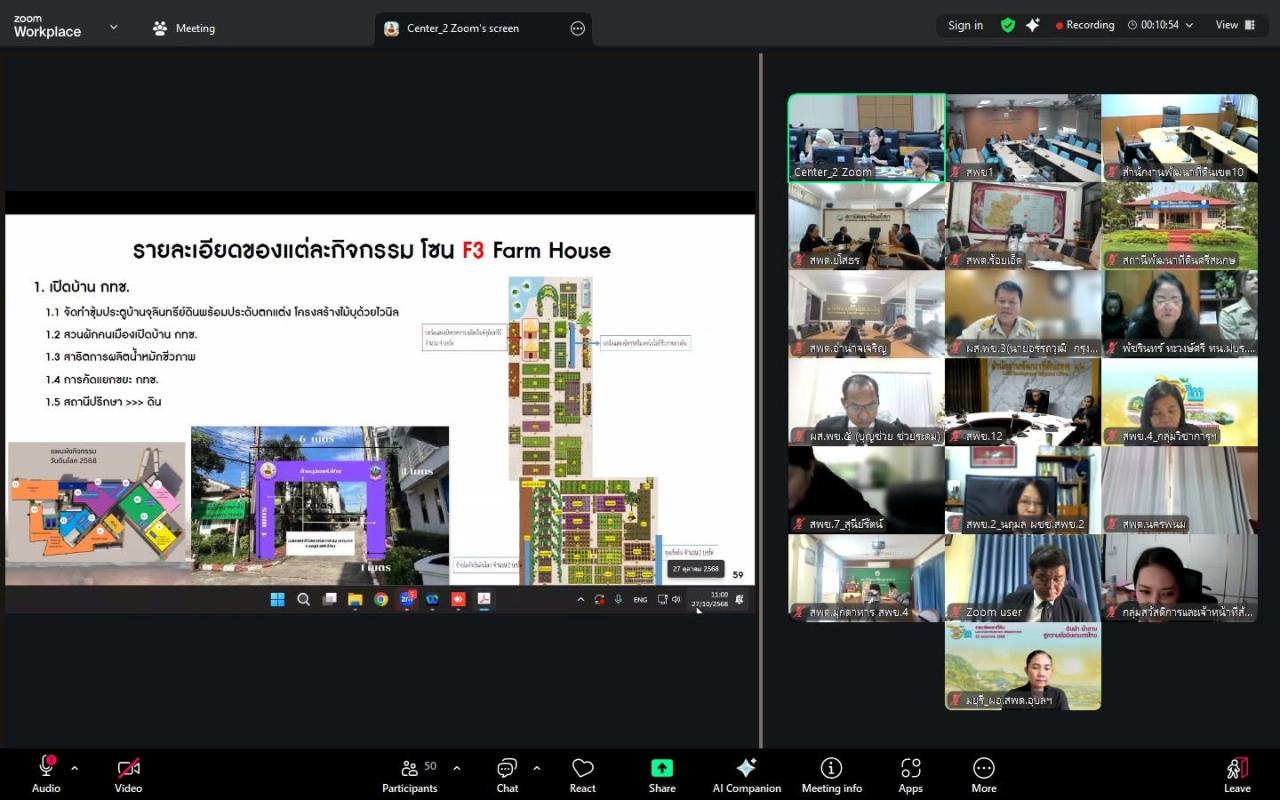
Task: Start camera with the Video button
Action: [x=128, y=774]
